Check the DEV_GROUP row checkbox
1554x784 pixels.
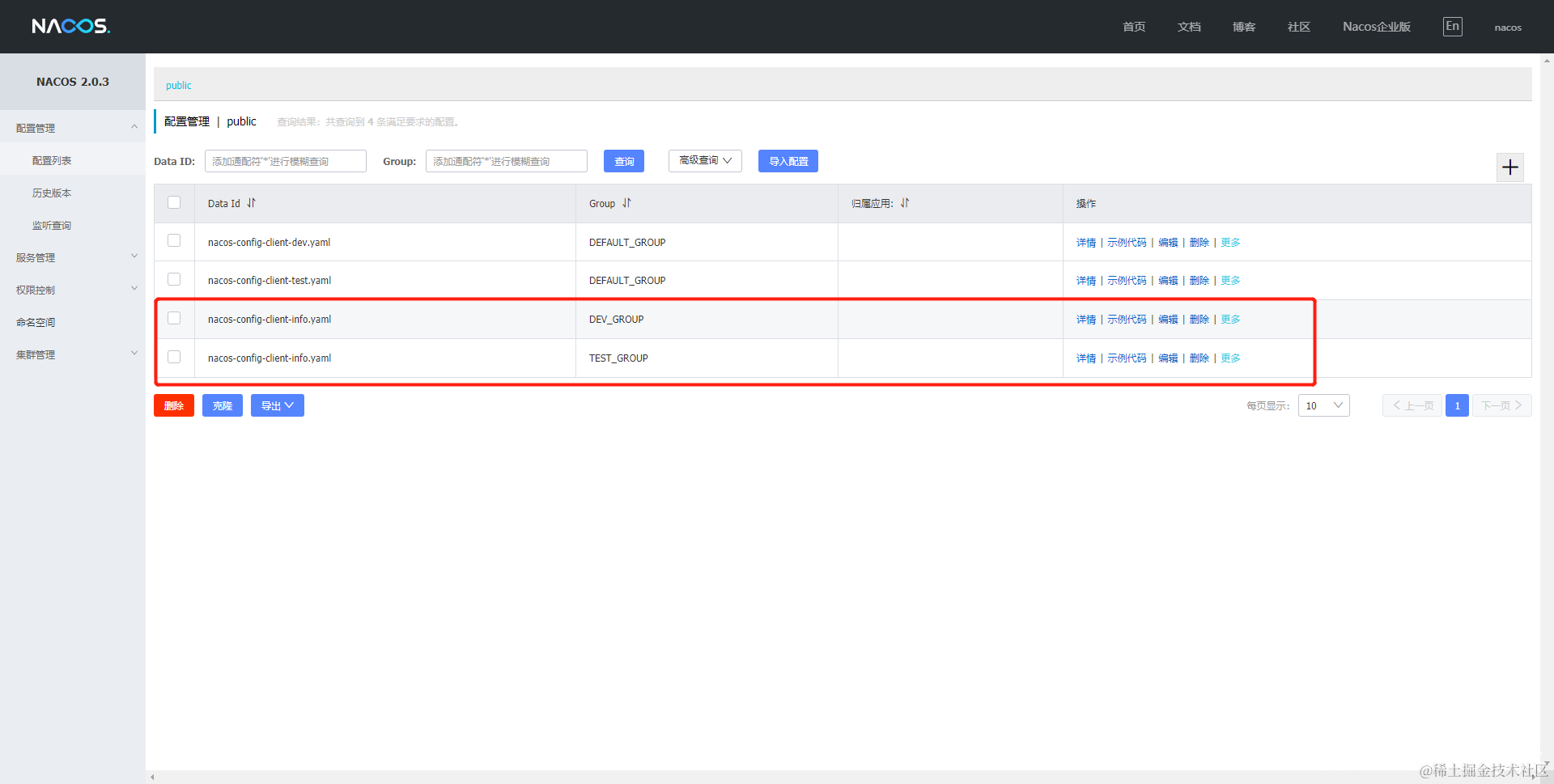pos(174,318)
